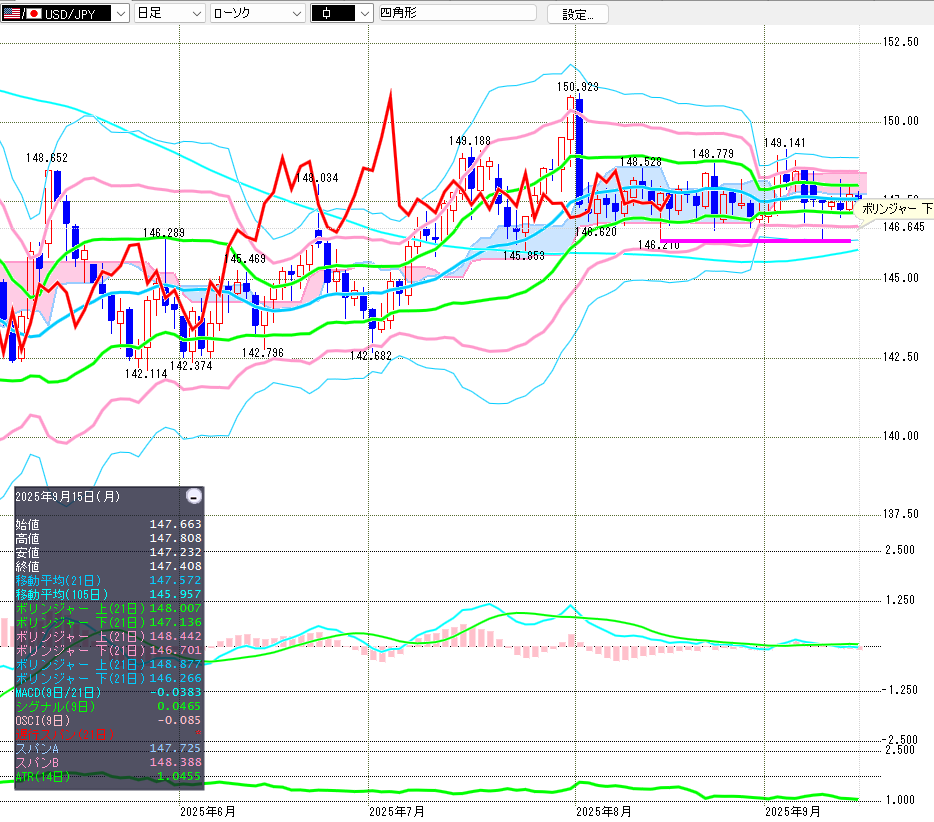Click the 2025年8月 date label

click(603, 812)
